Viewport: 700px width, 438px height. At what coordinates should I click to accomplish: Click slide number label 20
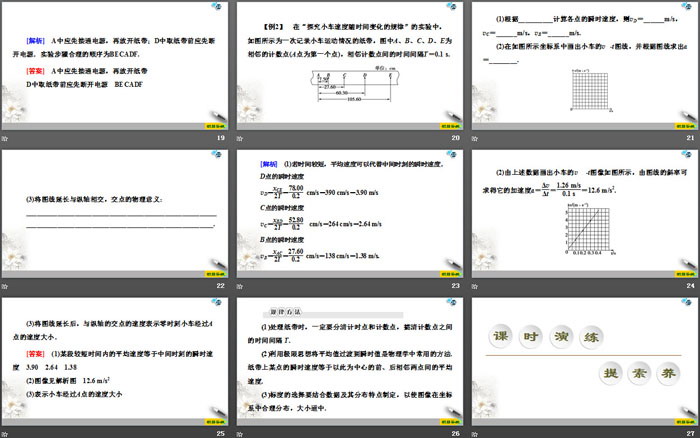(455, 138)
